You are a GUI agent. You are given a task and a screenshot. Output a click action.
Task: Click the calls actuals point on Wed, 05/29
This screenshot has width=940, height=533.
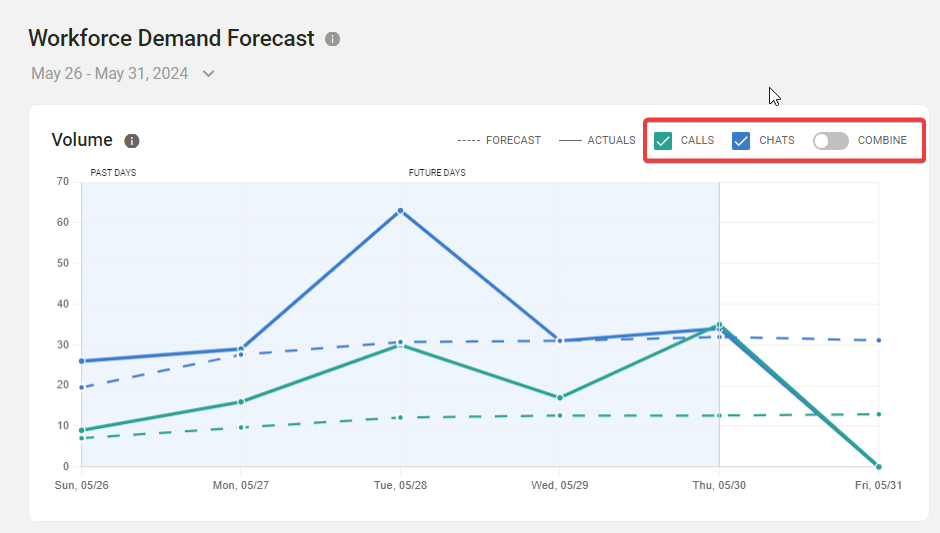[x=560, y=397]
